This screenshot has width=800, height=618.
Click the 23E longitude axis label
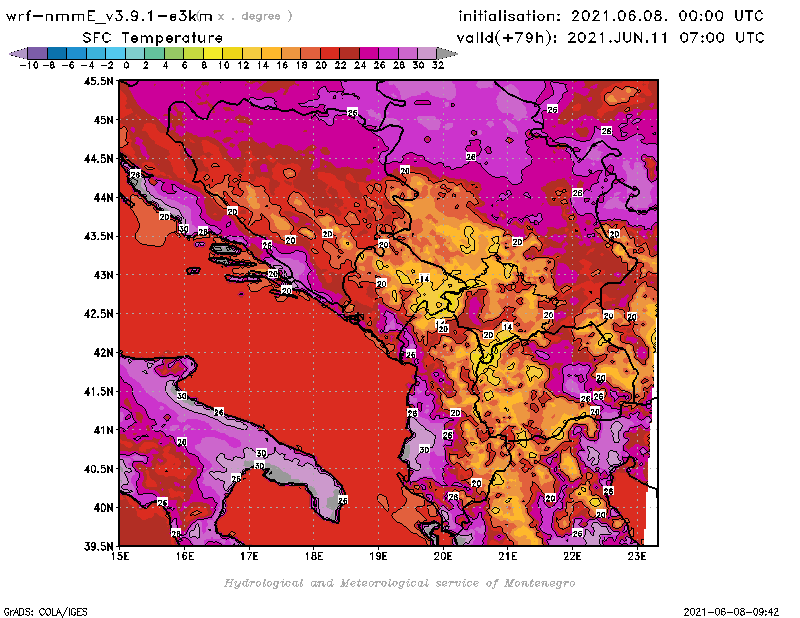coord(637,556)
